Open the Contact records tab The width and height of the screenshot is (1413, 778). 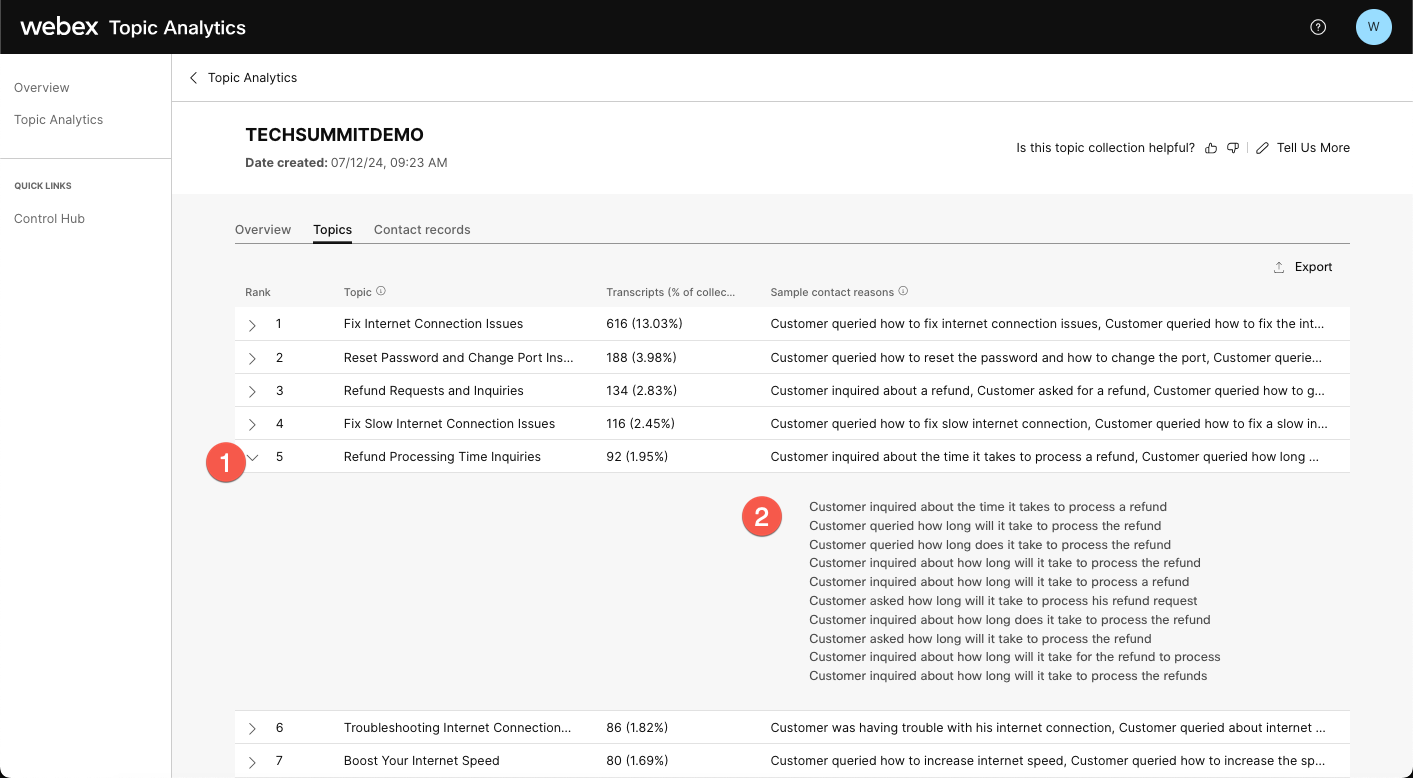click(x=422, y=230)
